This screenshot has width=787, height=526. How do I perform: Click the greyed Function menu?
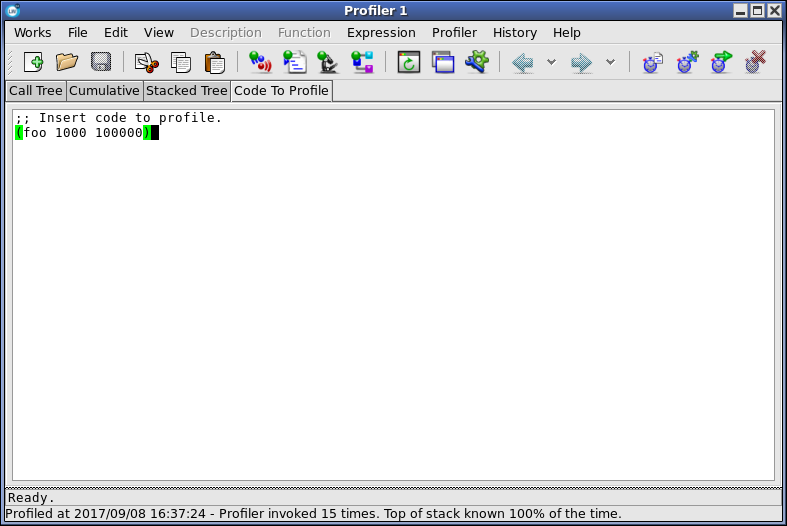click(304, 33)
